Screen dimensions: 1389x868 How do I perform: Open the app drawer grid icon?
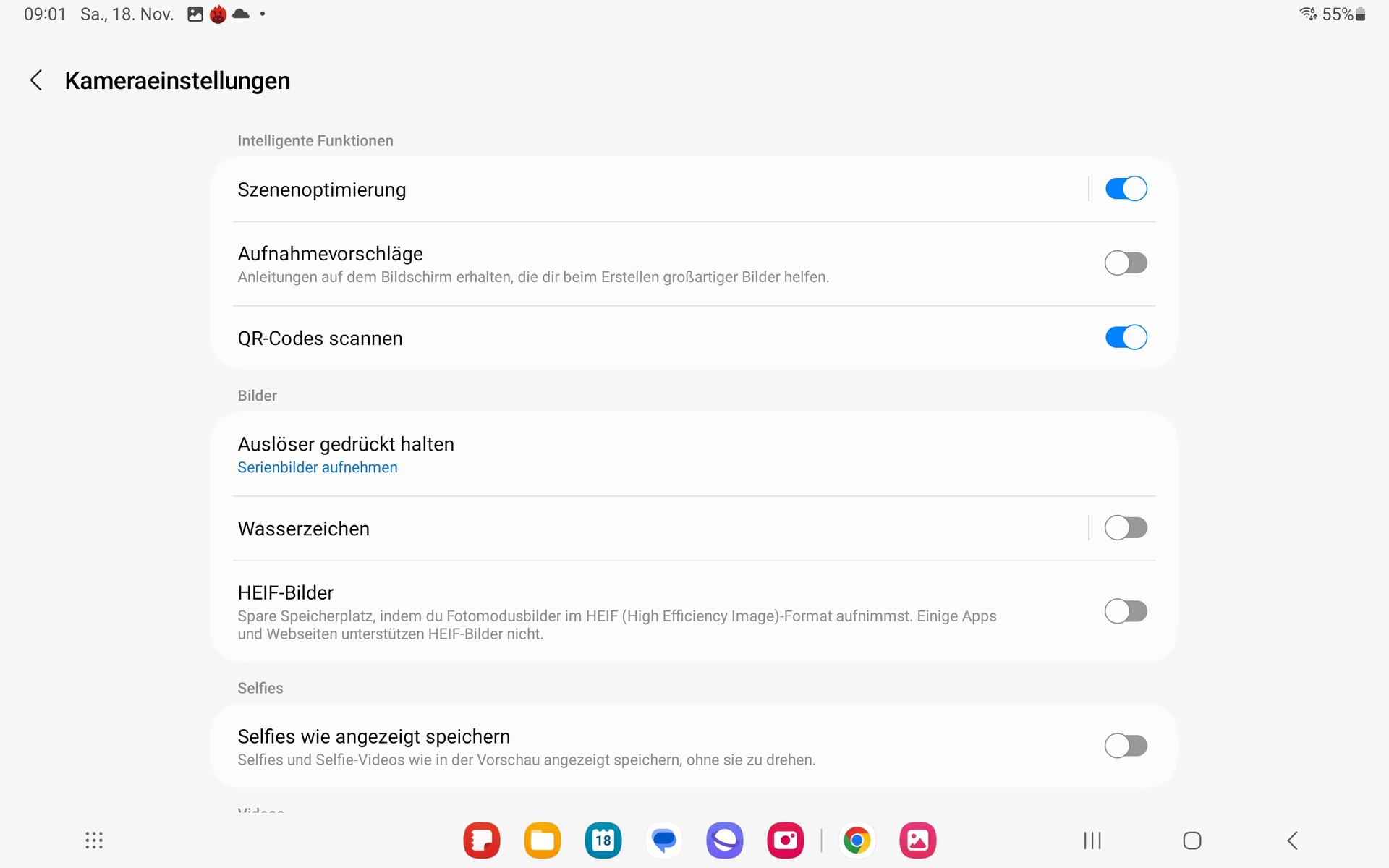pyautogui.click(x=94, y=841)
